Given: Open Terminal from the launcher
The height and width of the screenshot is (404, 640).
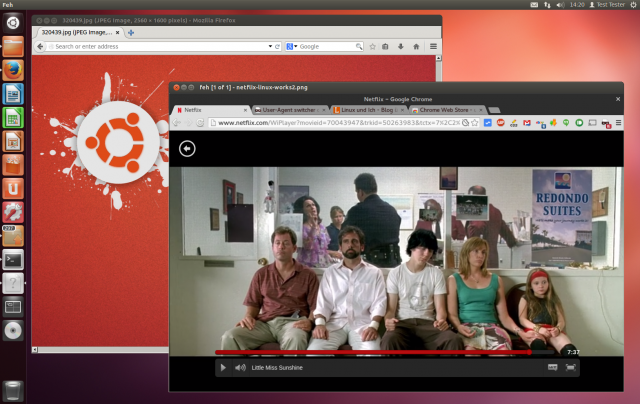Looking at the screenshot, I should 13,260.
